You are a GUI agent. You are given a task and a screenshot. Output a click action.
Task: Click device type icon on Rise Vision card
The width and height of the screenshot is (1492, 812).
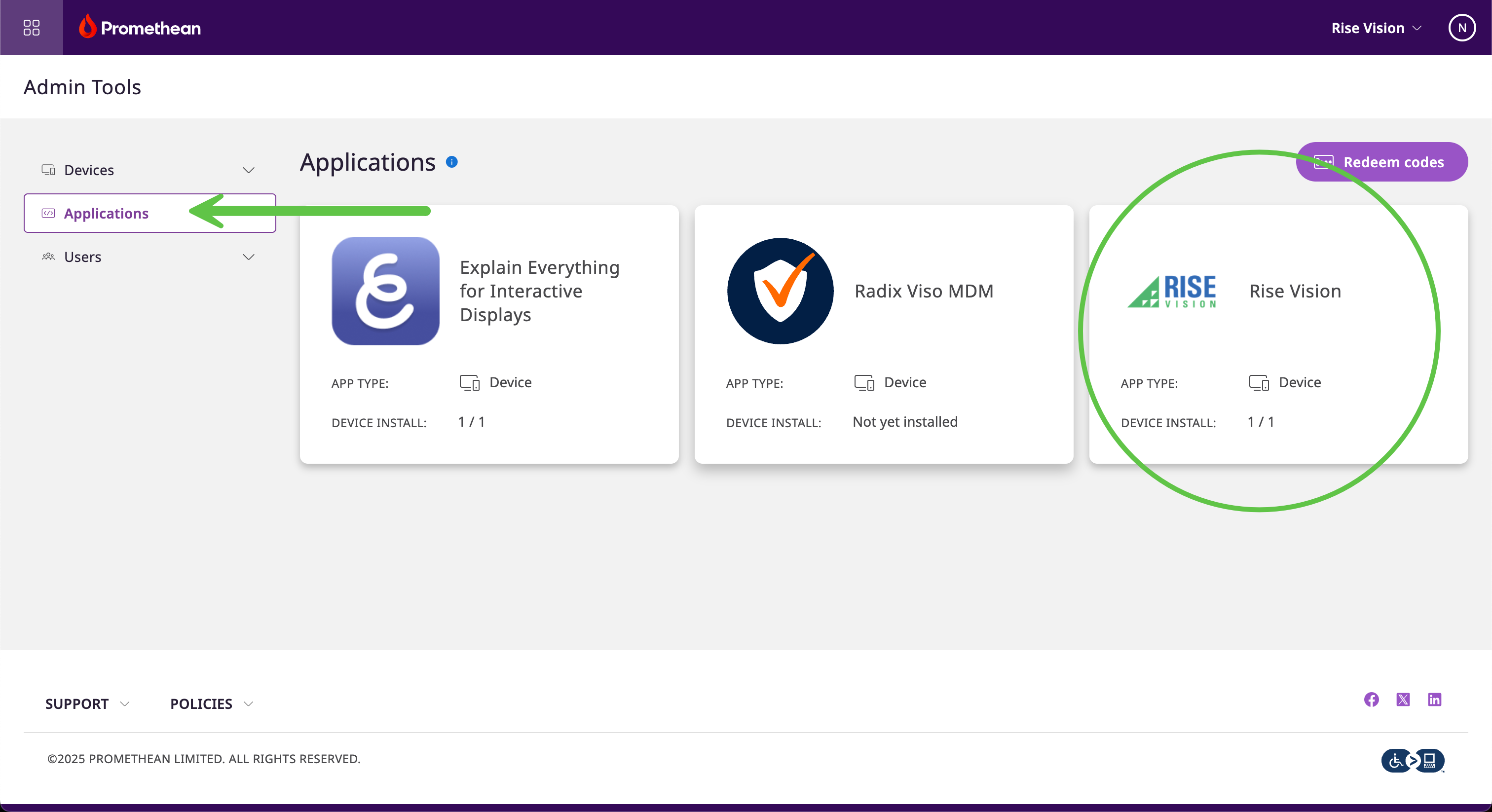coord(1259,383)
